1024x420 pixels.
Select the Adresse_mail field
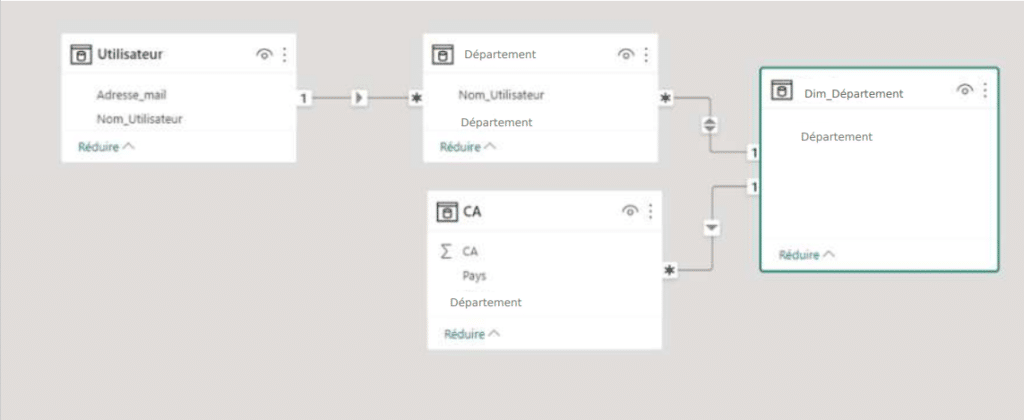[131, 95]
